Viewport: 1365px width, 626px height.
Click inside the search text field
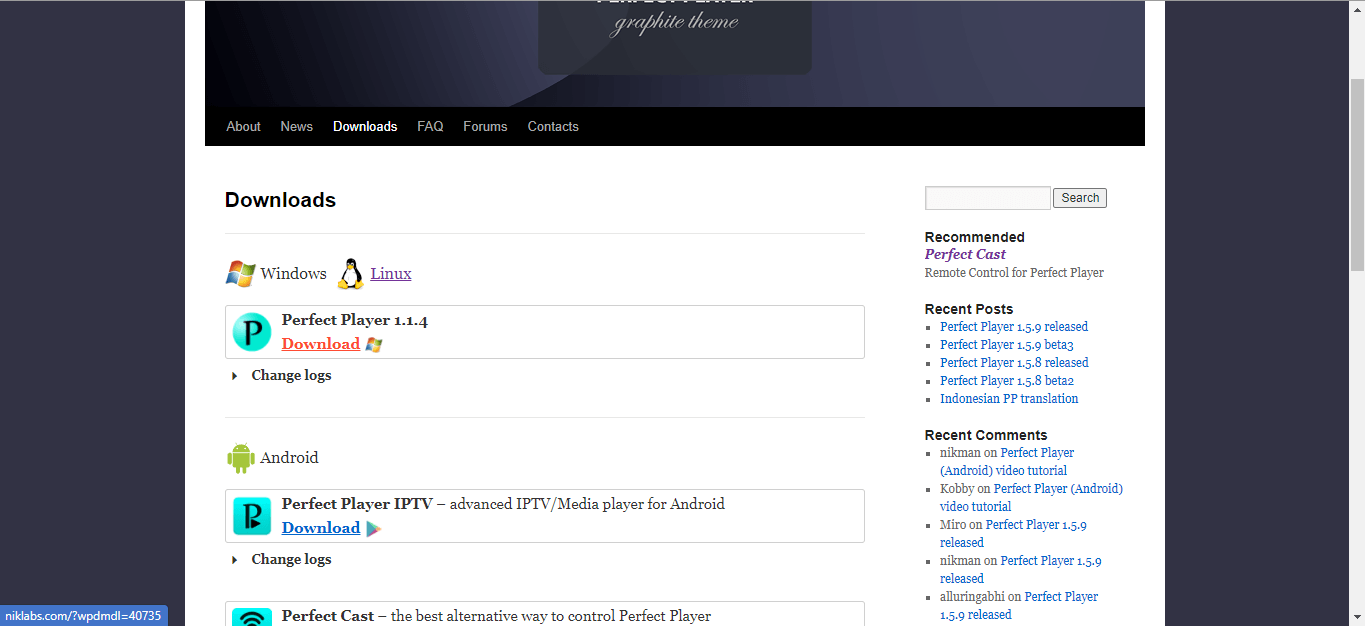coord(987,198)
